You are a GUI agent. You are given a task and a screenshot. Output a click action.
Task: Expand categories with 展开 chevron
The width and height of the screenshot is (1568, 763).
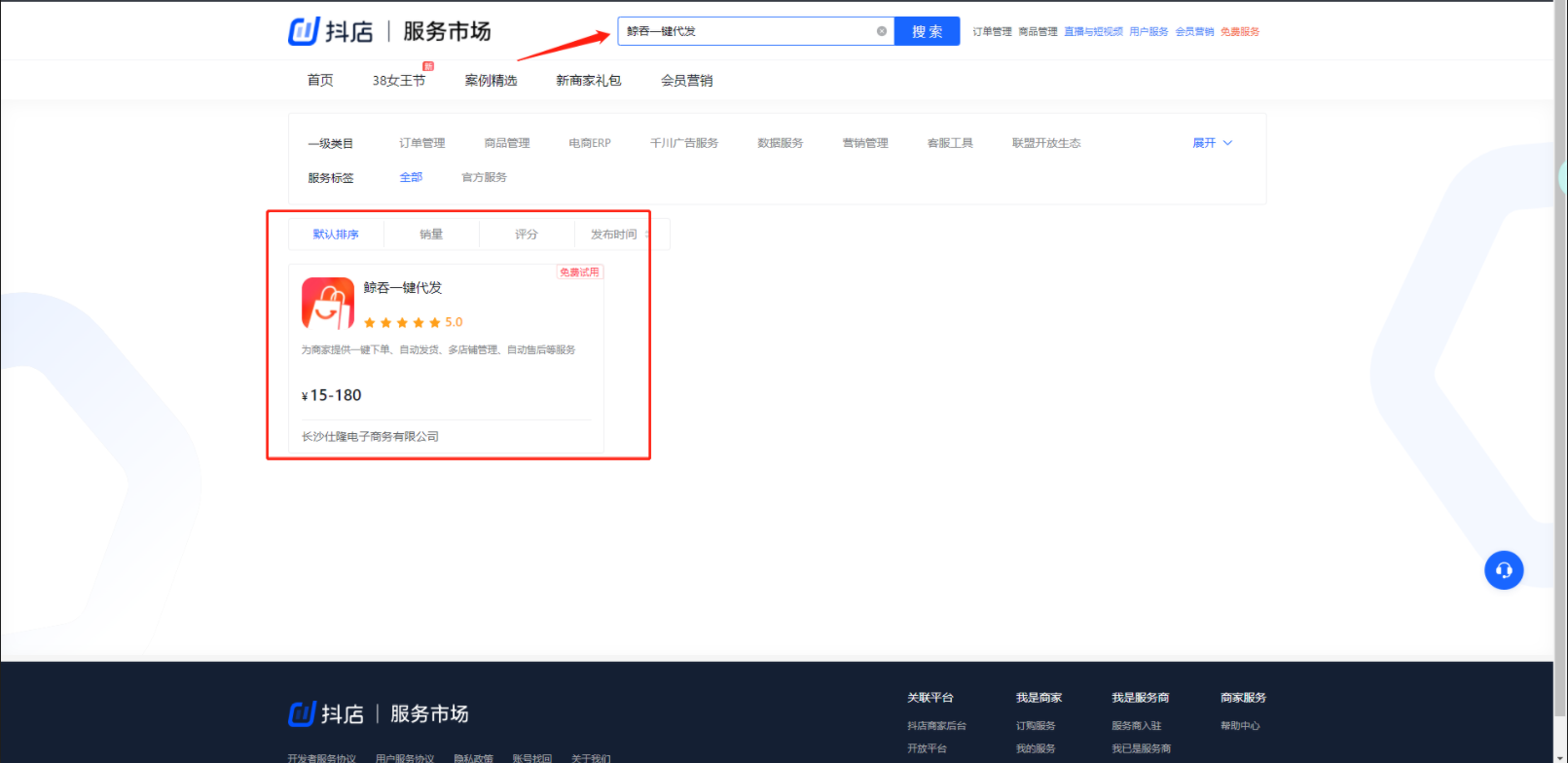click(x=1213, y=143)
